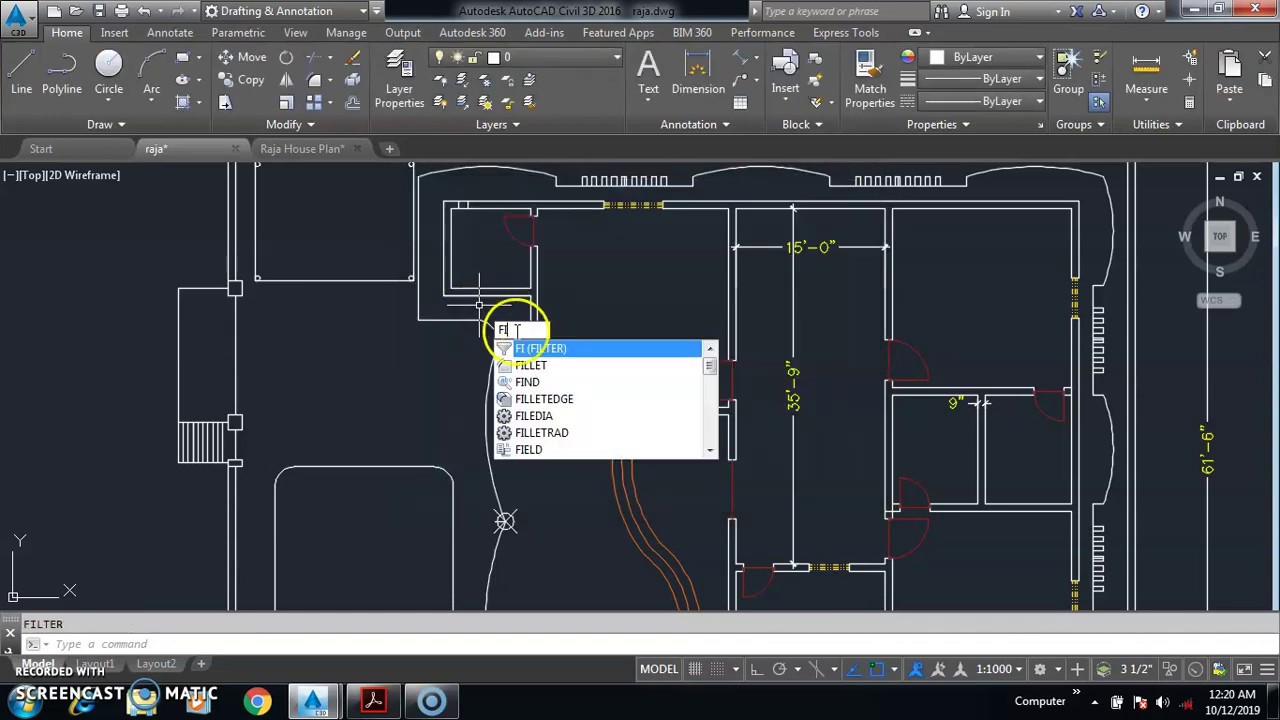
Task: Click the Quick Calculator icon in Utilities
Action: coord(1189,102)
